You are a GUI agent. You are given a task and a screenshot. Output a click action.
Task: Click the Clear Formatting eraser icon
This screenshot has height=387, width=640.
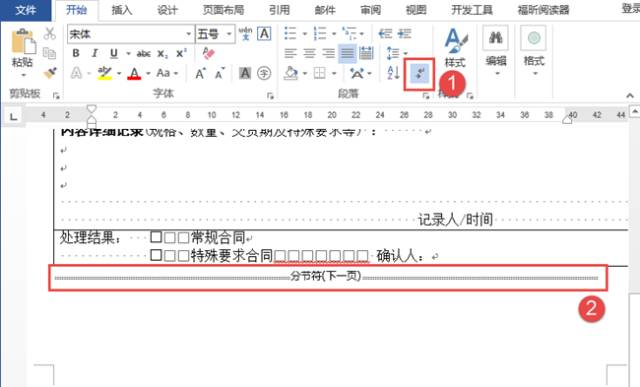pyautogui.click(x=208, y=53)
